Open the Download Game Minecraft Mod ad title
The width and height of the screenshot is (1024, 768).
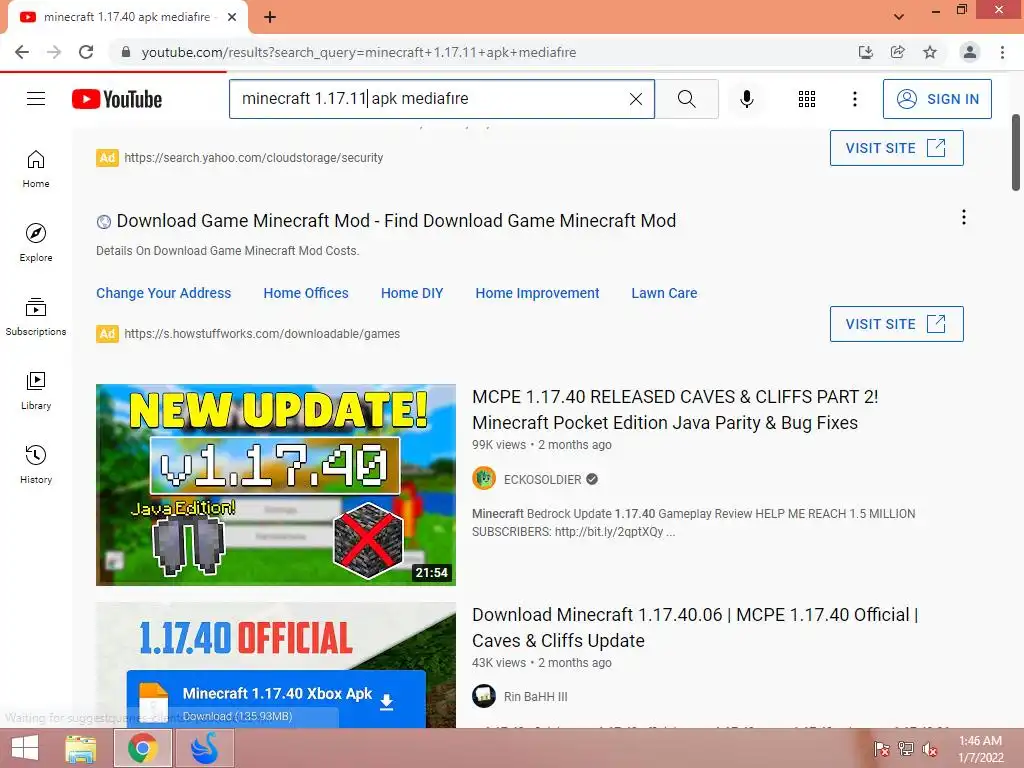pos(396,221)
